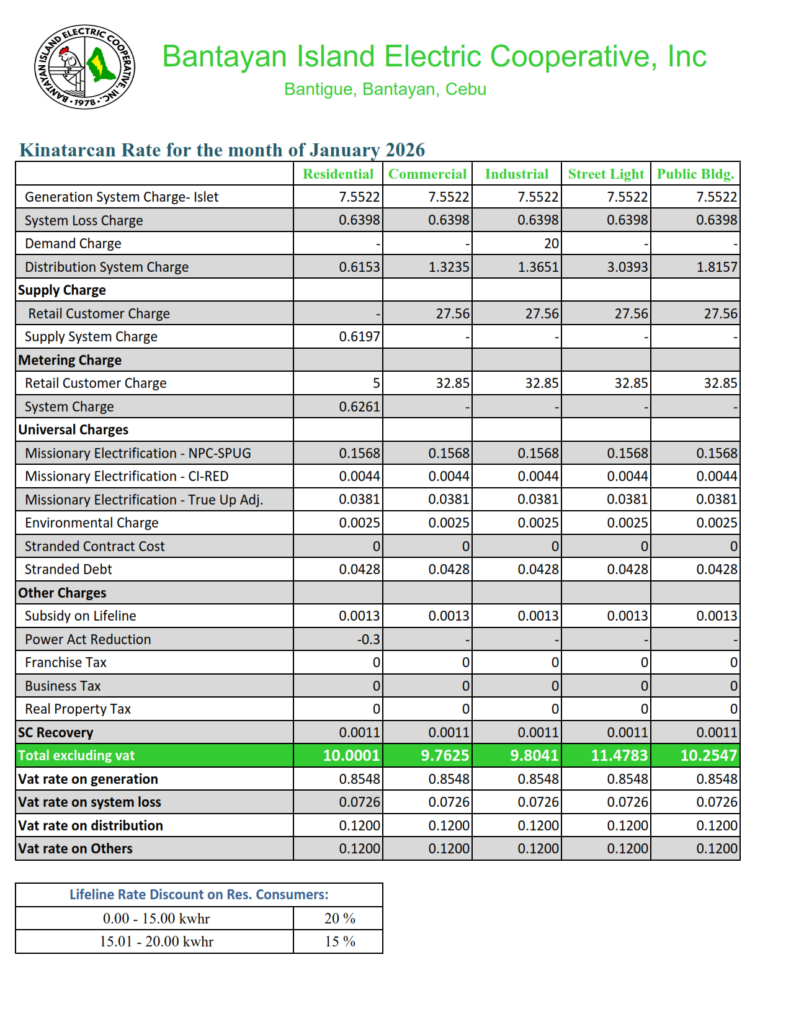
Task: Click the Universal Charges section heading
Action: (73, 430)
